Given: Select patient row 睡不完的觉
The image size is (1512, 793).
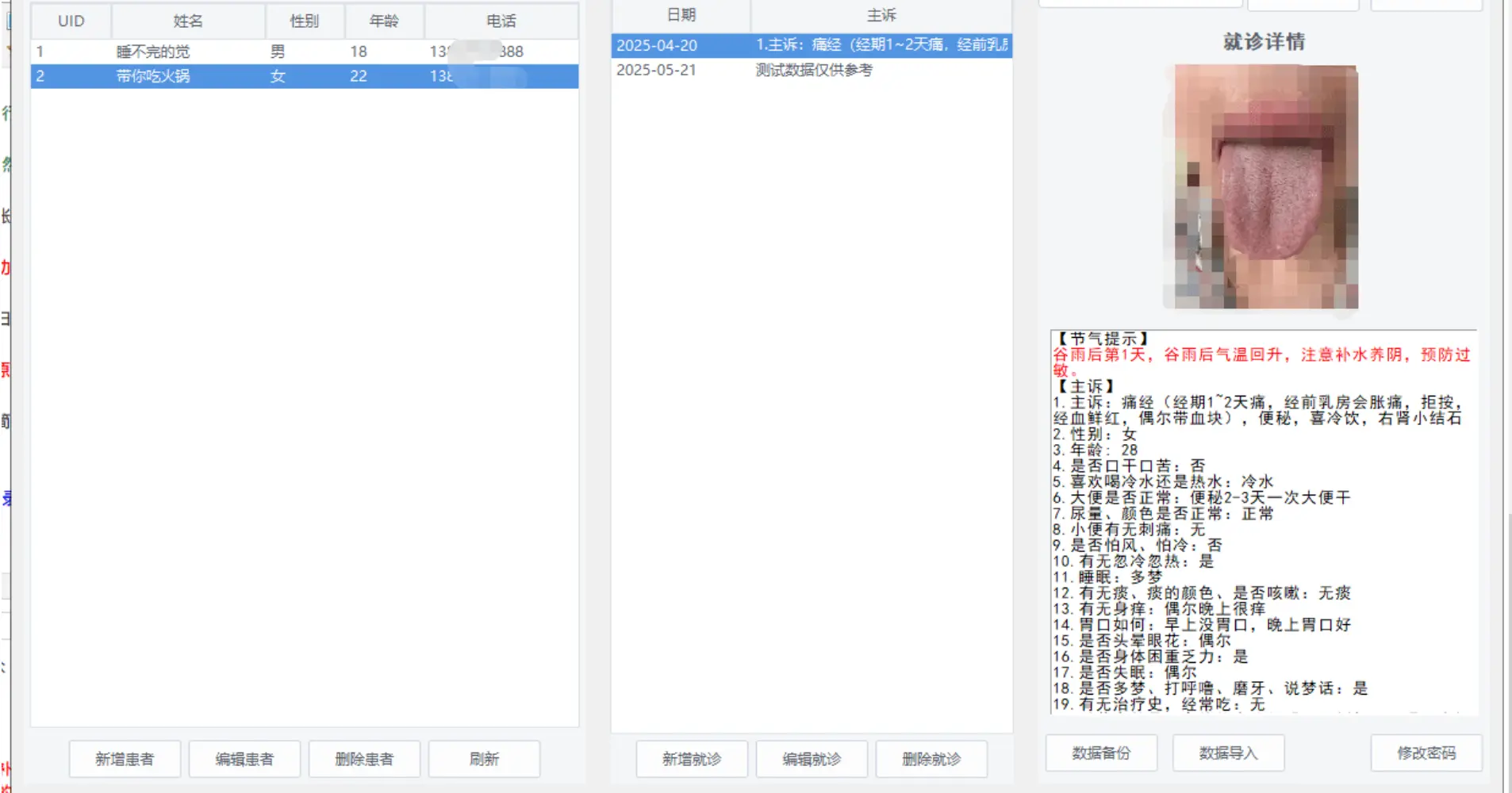Looking at the screenshot, I should point(153,52).
